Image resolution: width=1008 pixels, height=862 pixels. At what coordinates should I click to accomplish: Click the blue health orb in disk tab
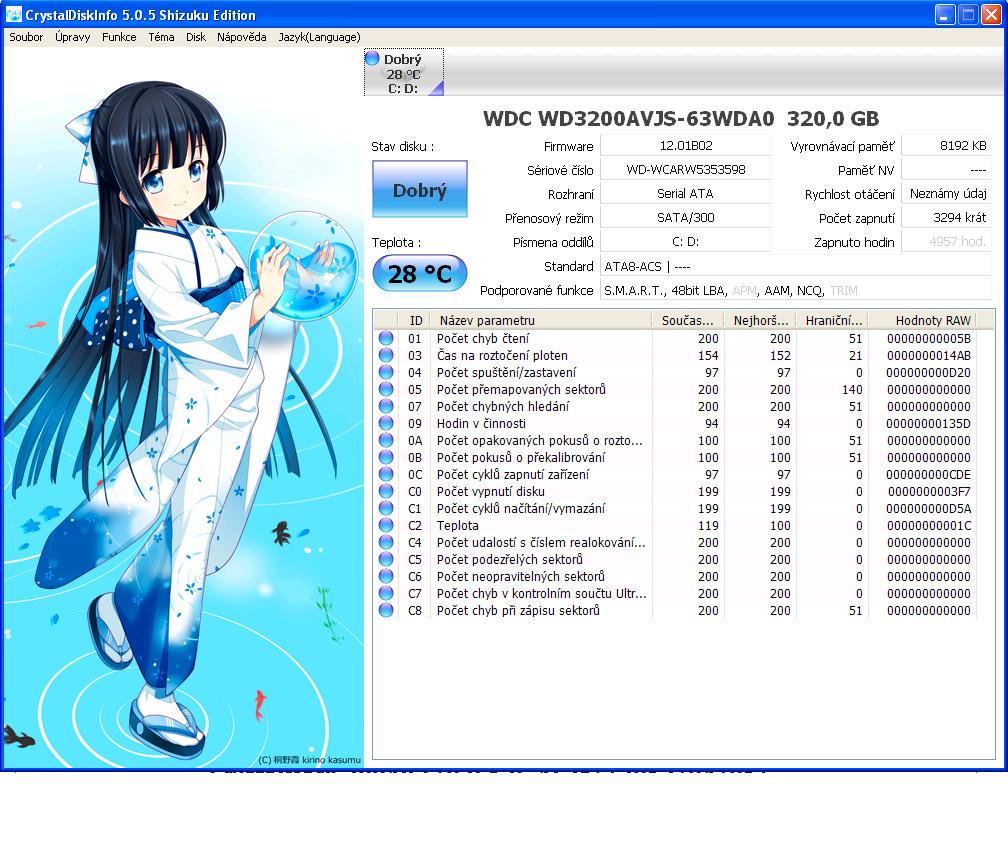[373, 60]
